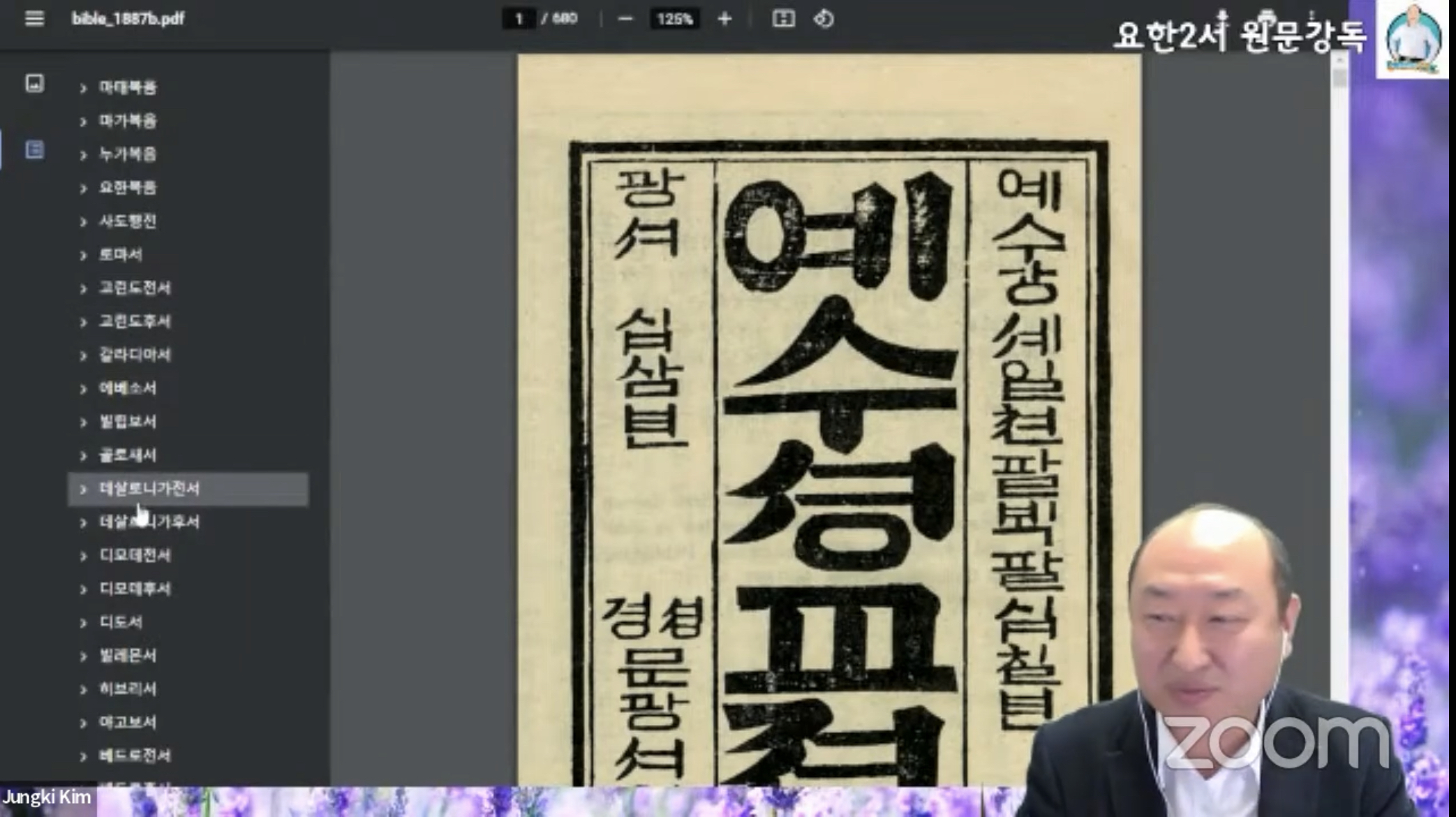Rotate the document counterclockwise
This screenshot has height=817, width=1456.
[x=824, y=19]
